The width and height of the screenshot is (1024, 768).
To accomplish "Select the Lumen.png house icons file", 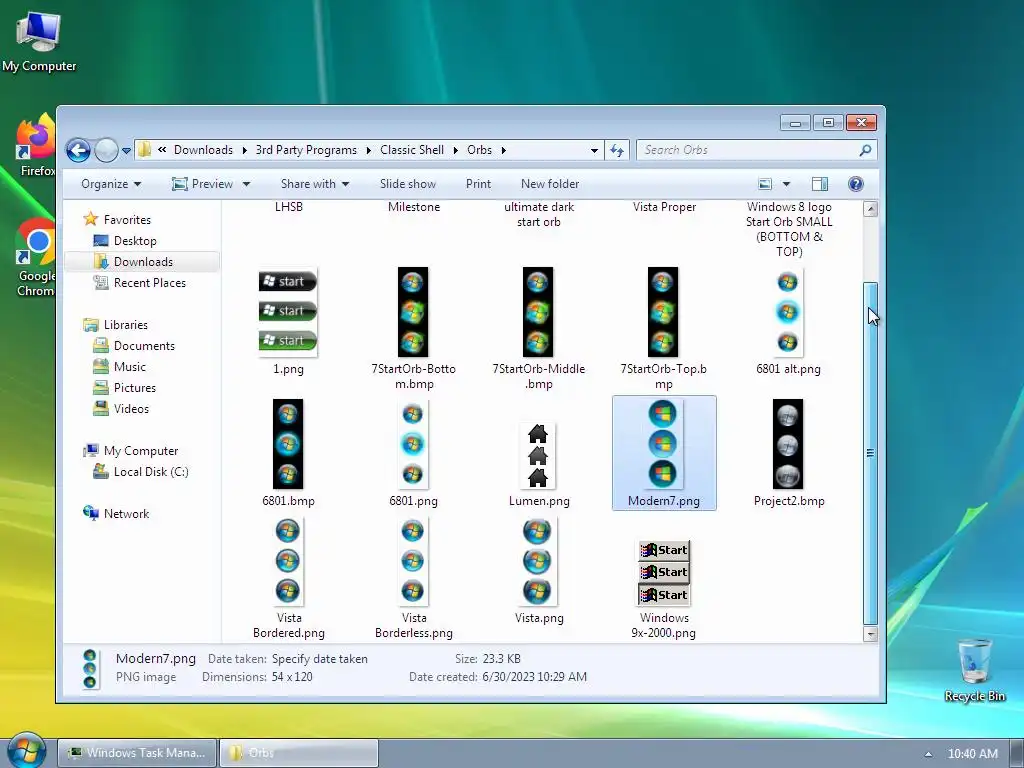I will [537, 455].
